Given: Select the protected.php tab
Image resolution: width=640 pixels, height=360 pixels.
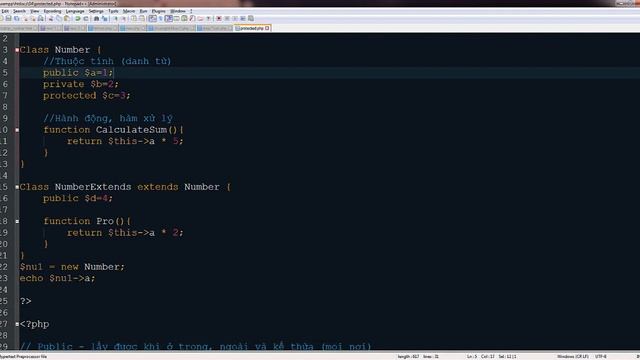Looking at the screenshot, I should pyautogui.click(x=252, y=28).
